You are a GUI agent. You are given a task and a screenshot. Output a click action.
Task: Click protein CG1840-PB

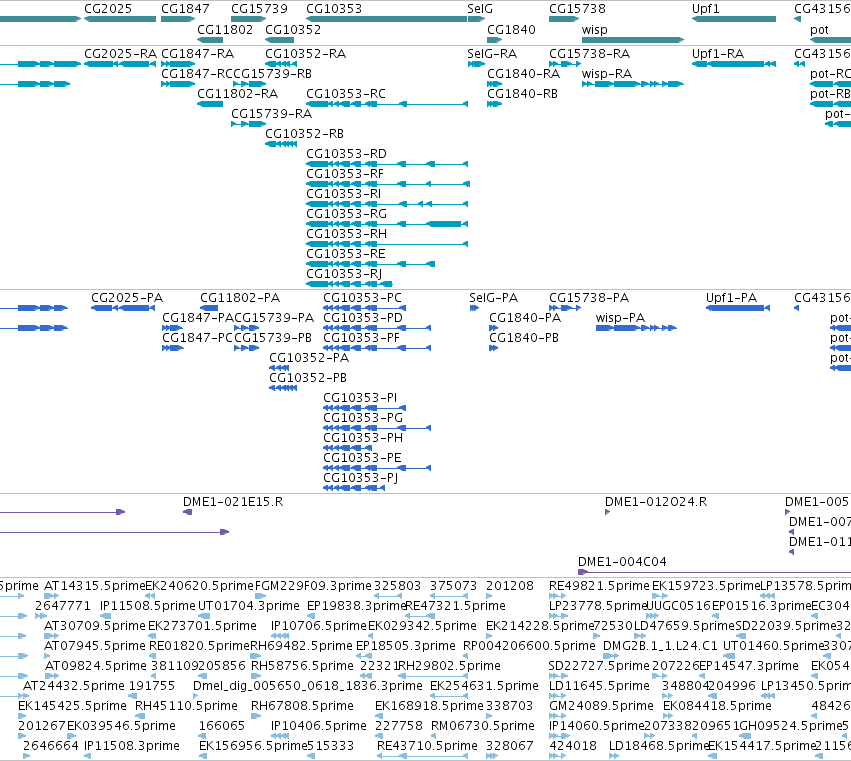click(x=524, y=338)
